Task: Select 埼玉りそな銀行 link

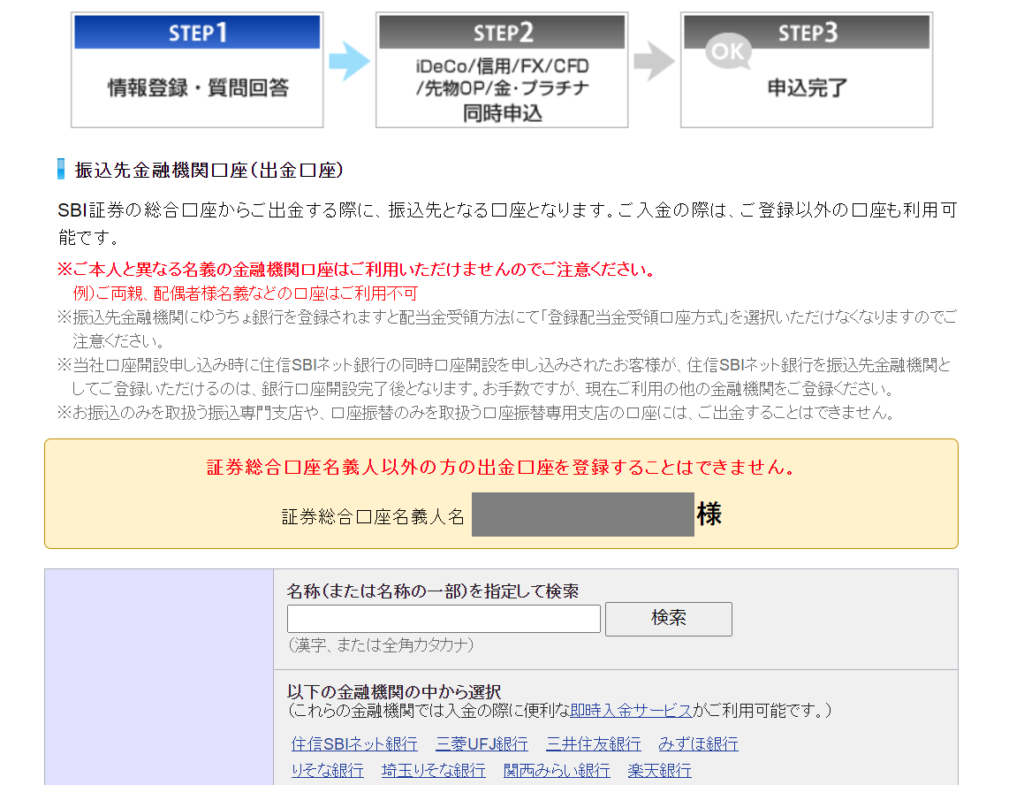Action: point(434,771)
